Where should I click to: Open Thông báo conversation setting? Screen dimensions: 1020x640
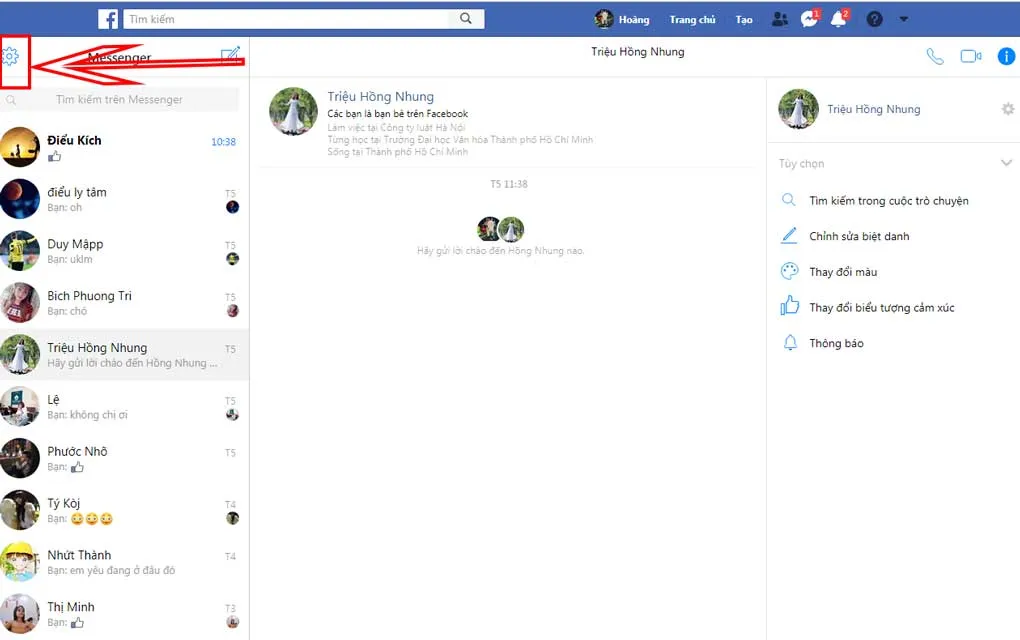click(x=836, y=343)
